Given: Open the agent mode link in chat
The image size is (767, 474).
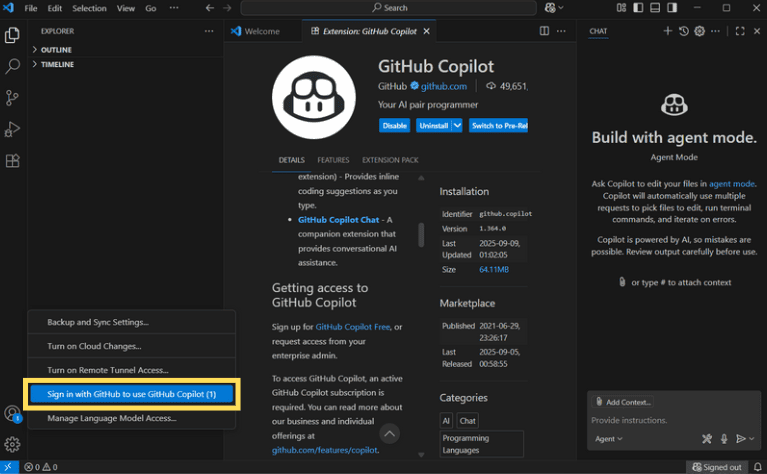Looking at the screenshot, I should pyautogui.click(x=732, y=184).
